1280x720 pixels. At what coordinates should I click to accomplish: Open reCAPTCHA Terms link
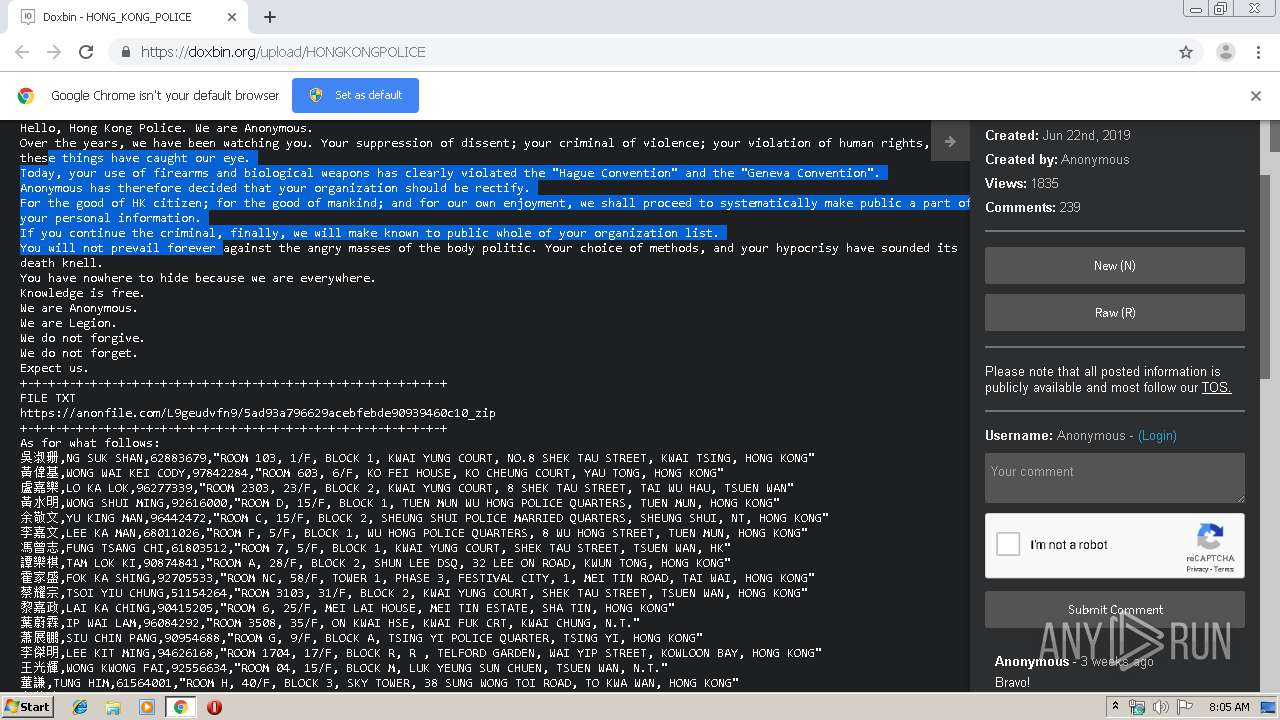[x=1224, y=570]
